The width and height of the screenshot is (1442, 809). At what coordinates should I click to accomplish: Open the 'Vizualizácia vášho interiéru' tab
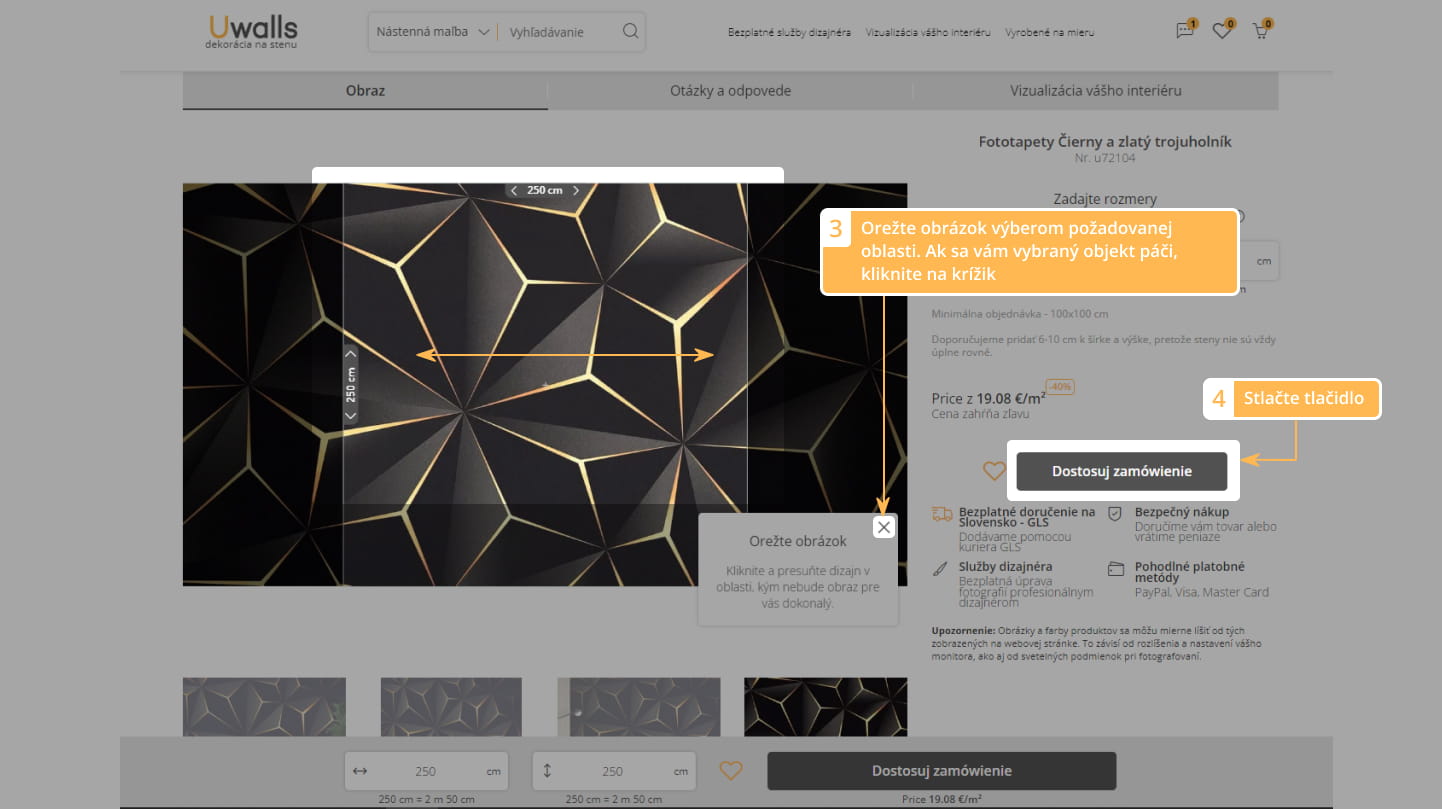click(x=1095, y=91)
